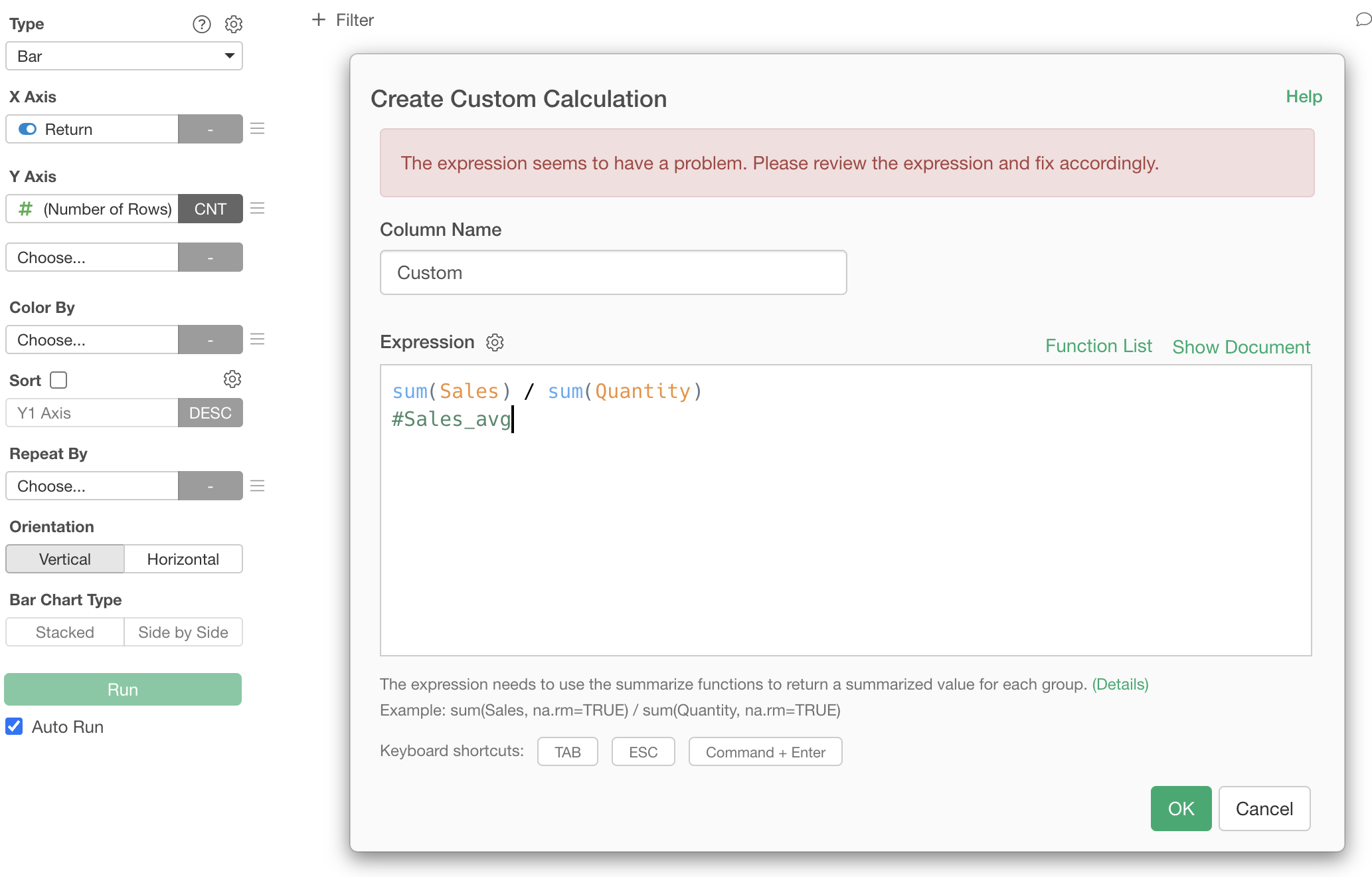Viewport: 1372px width, 877px height.
Task: Click the number-type hash icon
Action: (25, 209)
